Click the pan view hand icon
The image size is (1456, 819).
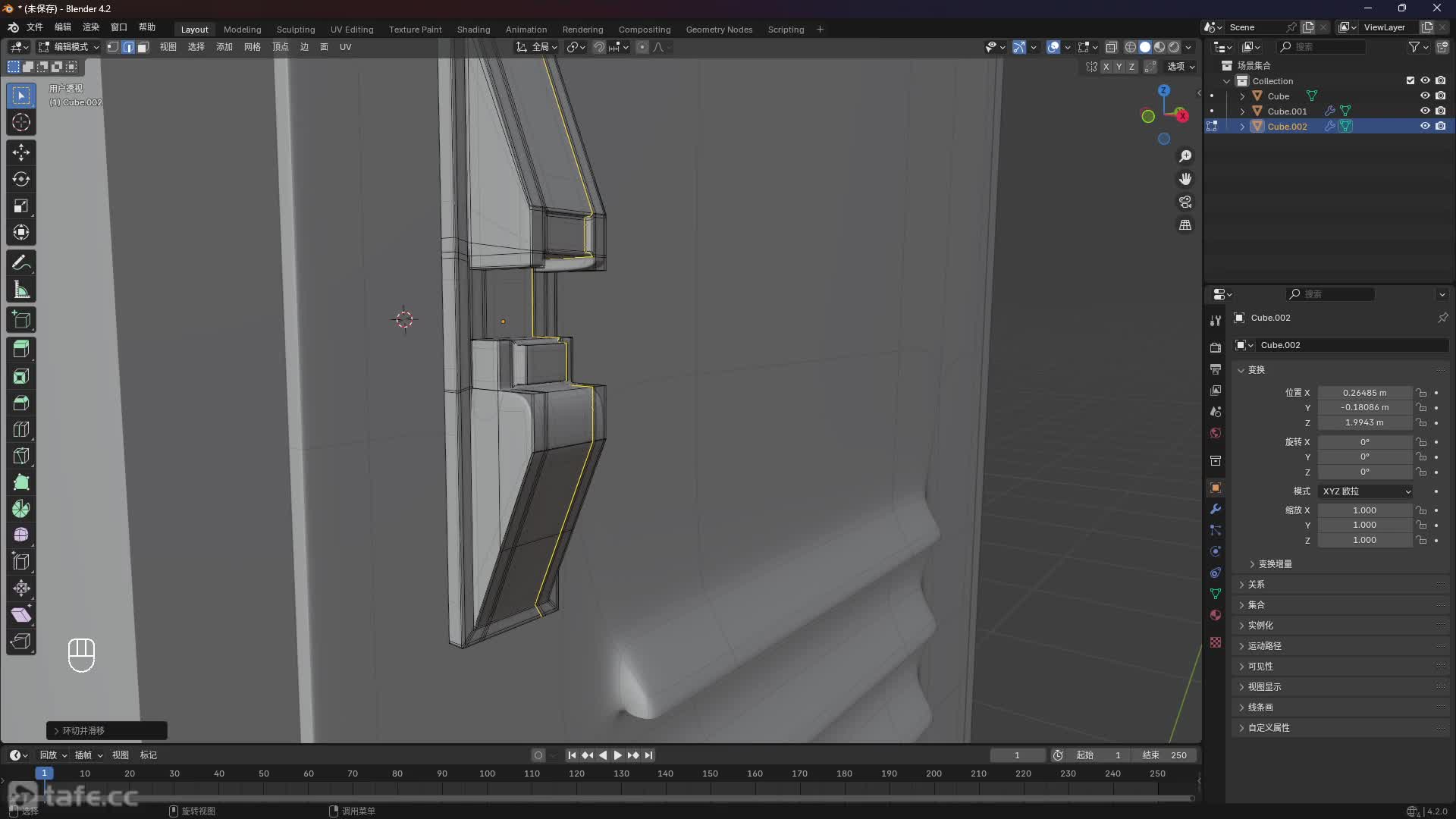1185,179
